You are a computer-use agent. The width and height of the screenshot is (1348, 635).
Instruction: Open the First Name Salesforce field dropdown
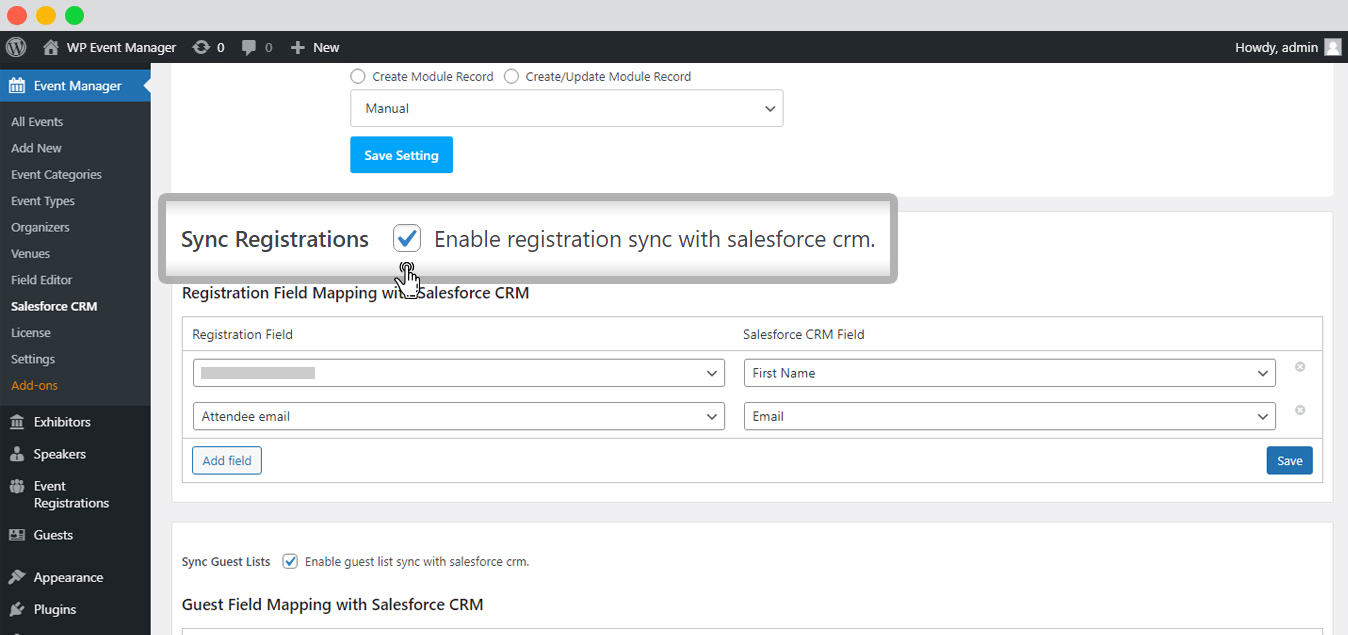[x=1010, y=373]
